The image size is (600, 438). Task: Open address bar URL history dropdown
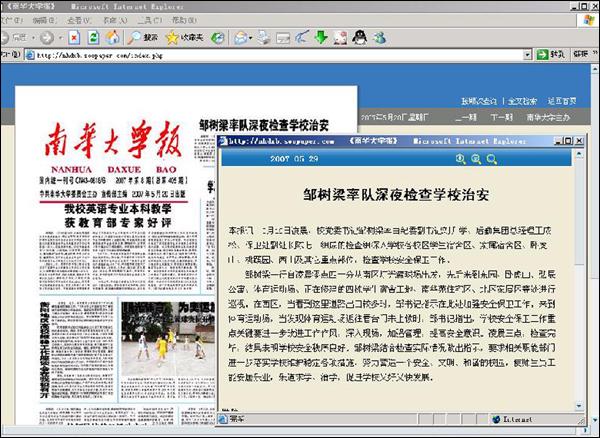528,55
